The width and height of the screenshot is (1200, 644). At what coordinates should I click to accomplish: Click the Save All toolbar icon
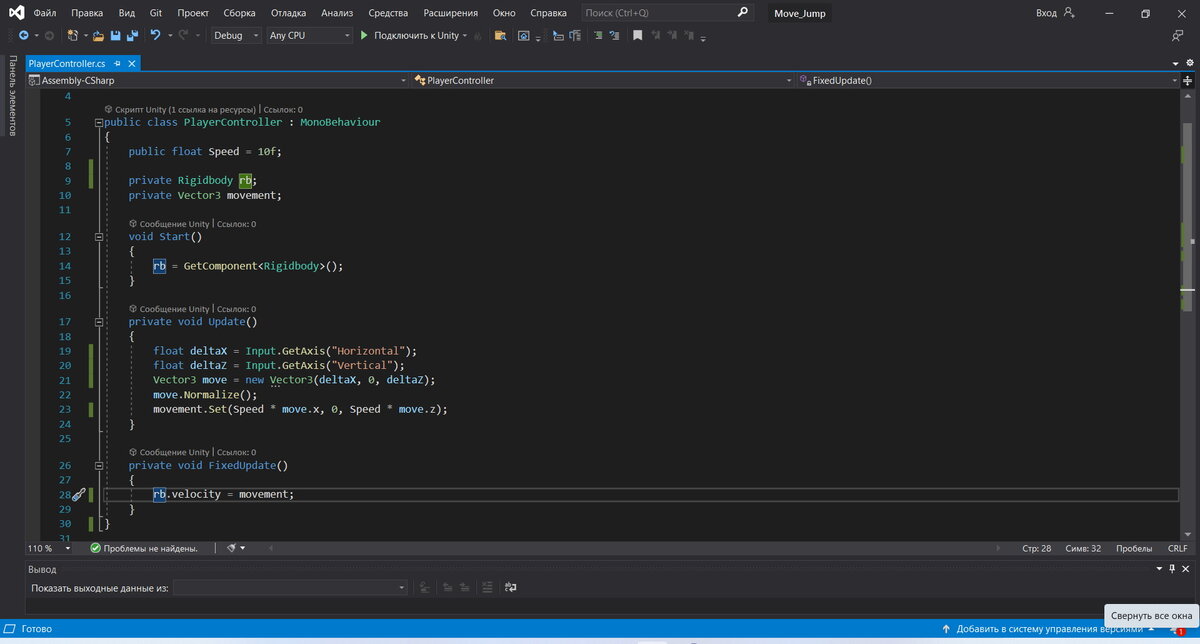coord(132,35)
